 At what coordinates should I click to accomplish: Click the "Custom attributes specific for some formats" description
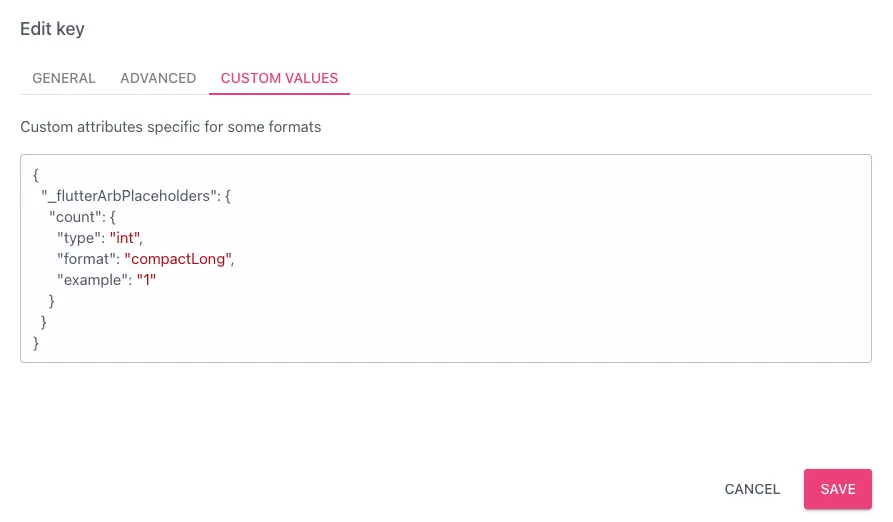click(170, 127)
